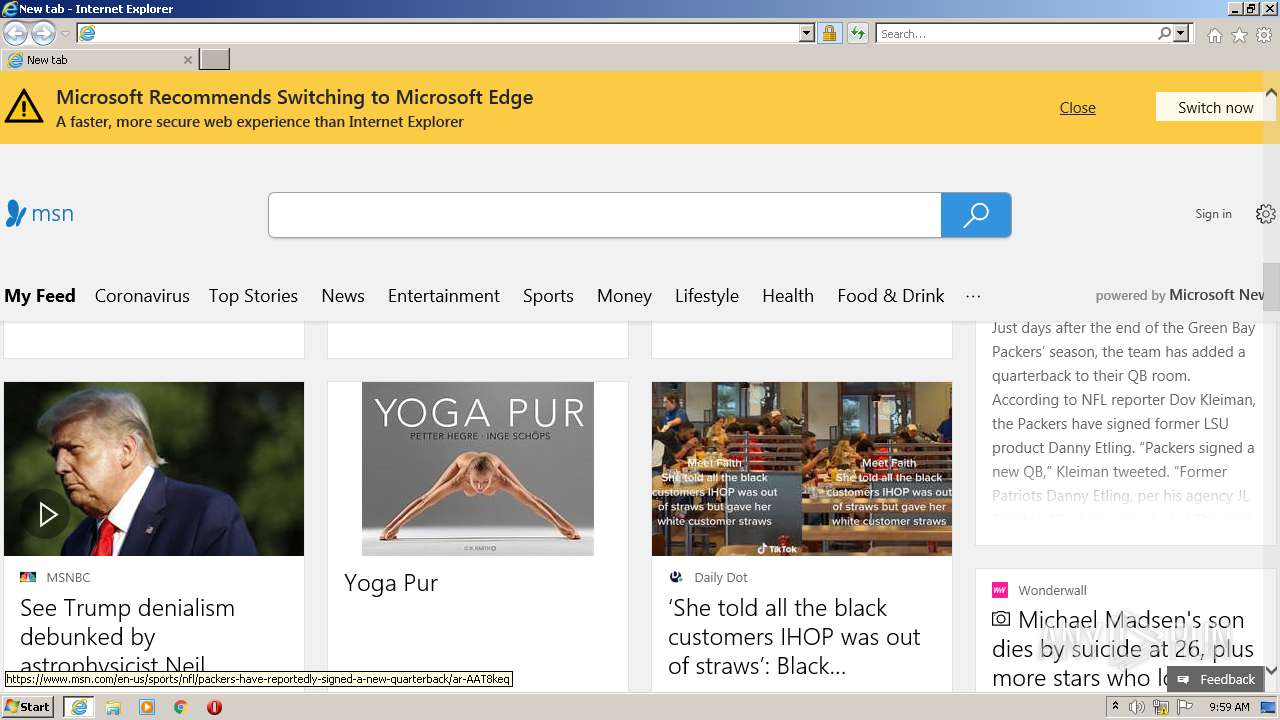This screenshot has width=1280, height=720.
Task: Open the 'Yoga Pur' card title
Action: point(391,583)
